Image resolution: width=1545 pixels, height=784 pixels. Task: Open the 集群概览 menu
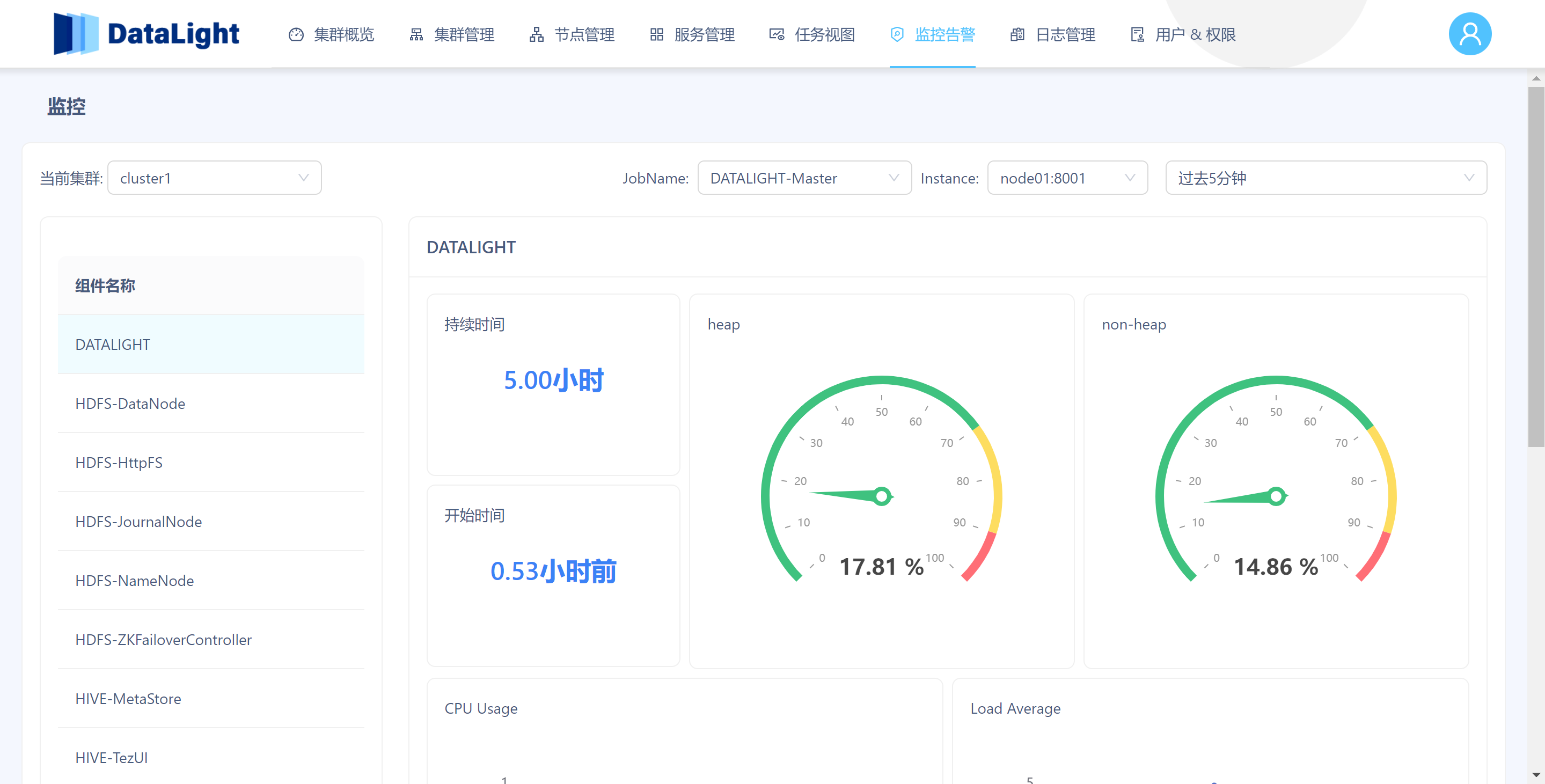click(x=343, y=35)
